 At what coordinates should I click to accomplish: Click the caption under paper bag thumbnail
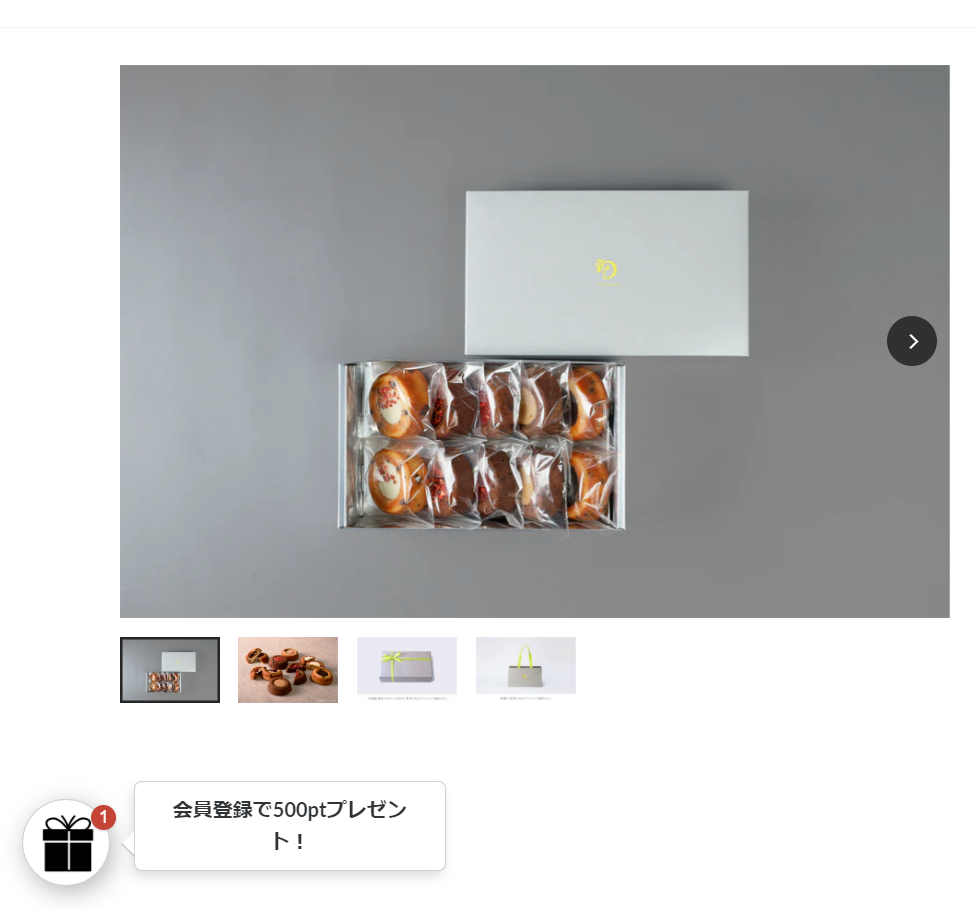point(526,699)
